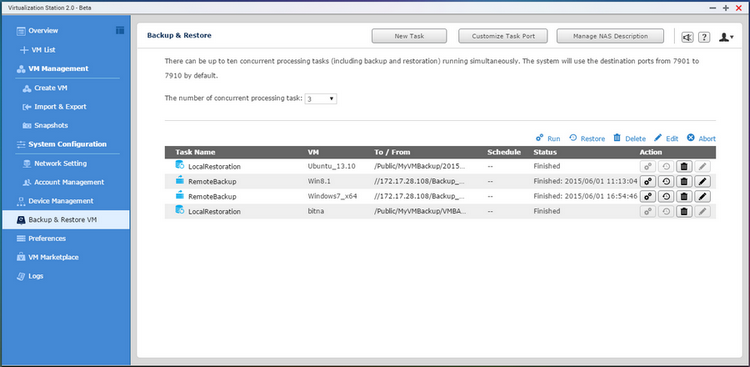Screen dimensions: 750x367
Task: Delete the Ubuntu_13.10 LocalRestoration task via trash icon
Action: tap(684, 167)
